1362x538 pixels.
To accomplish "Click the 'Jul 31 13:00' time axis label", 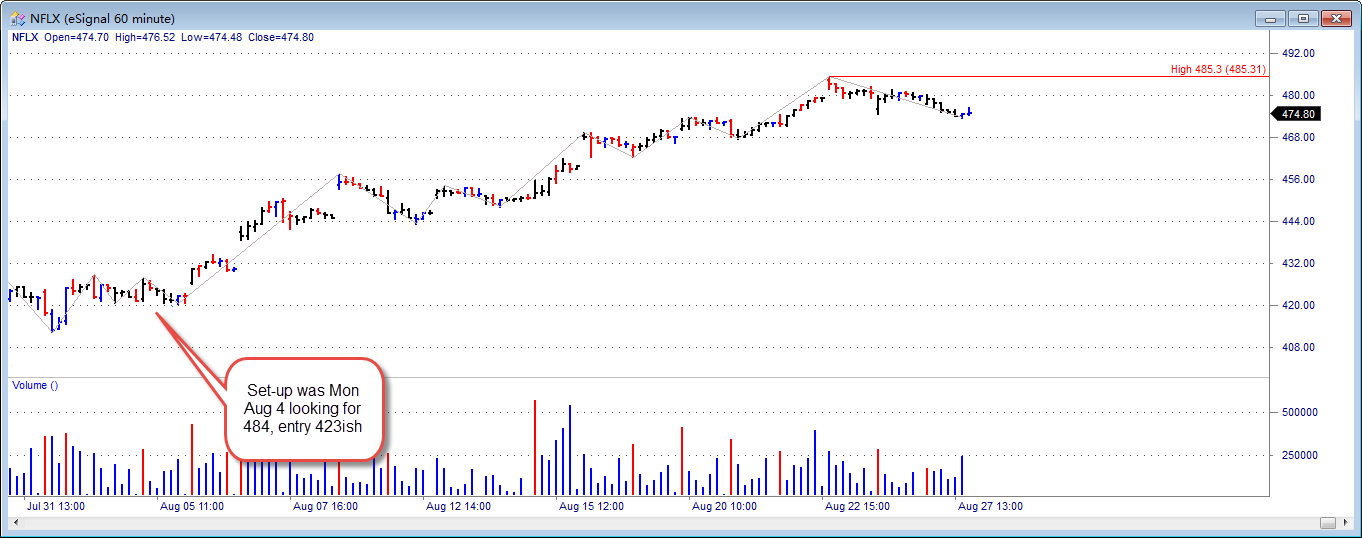I will (x=56, y=506).
